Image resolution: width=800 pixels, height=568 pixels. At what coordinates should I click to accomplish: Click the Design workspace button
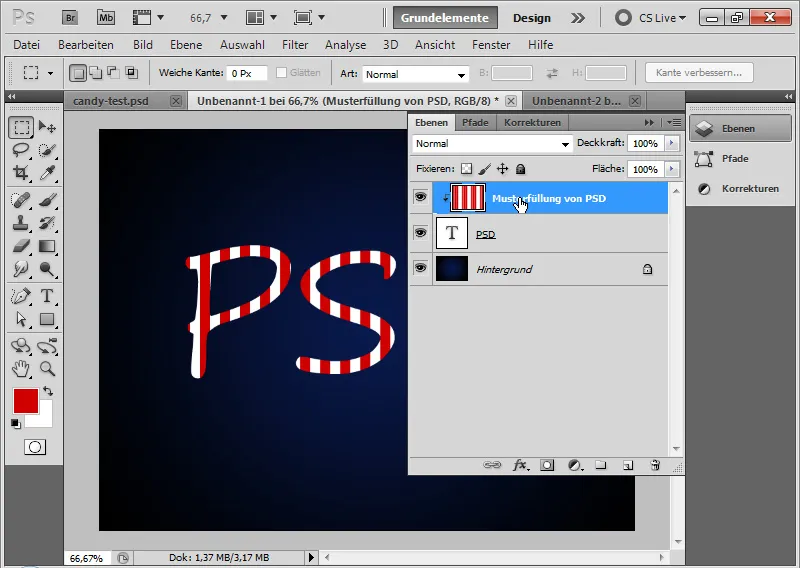pos(532,18)
